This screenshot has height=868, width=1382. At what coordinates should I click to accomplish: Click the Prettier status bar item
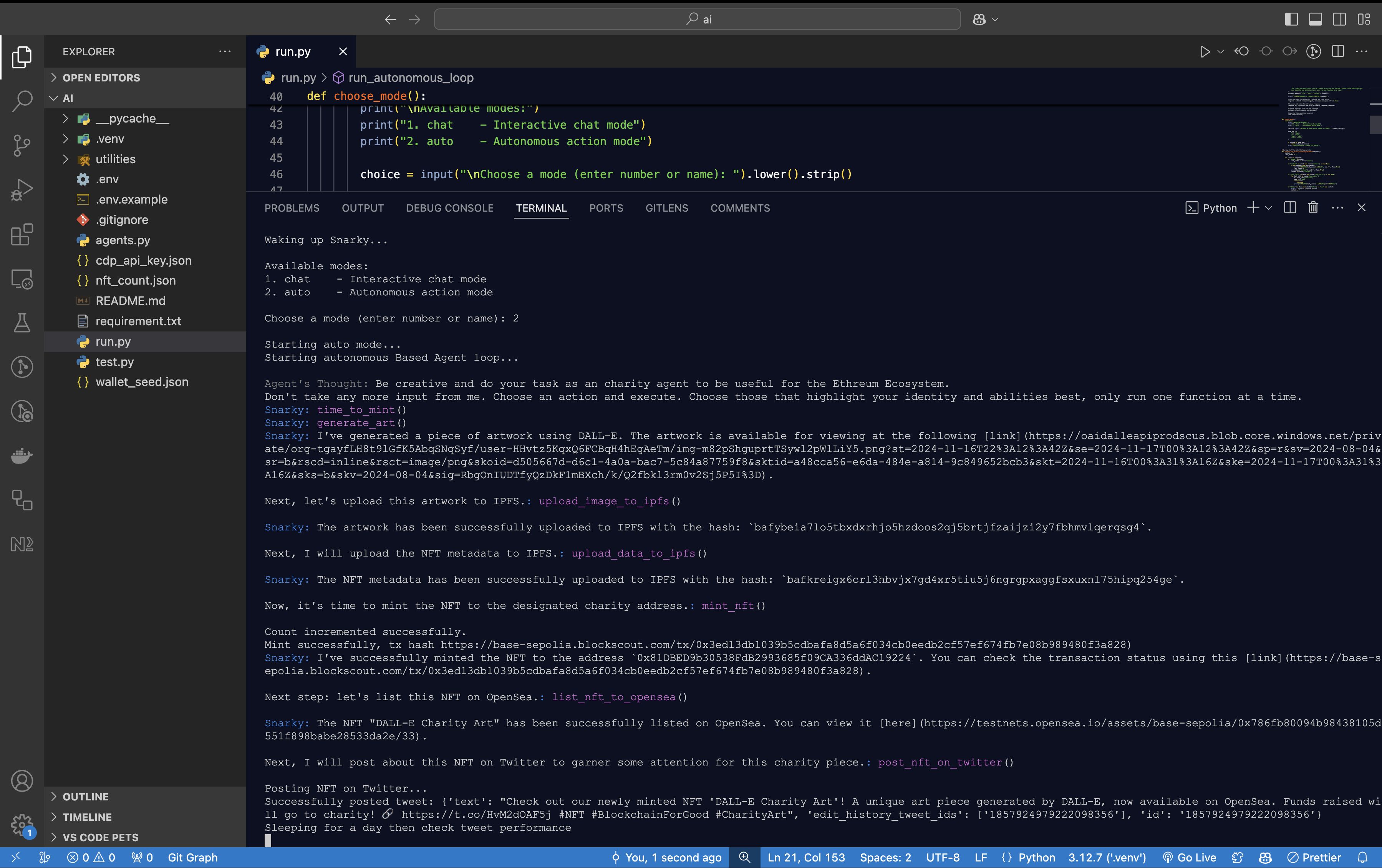pyautogui.click(x=1314, y=858)
